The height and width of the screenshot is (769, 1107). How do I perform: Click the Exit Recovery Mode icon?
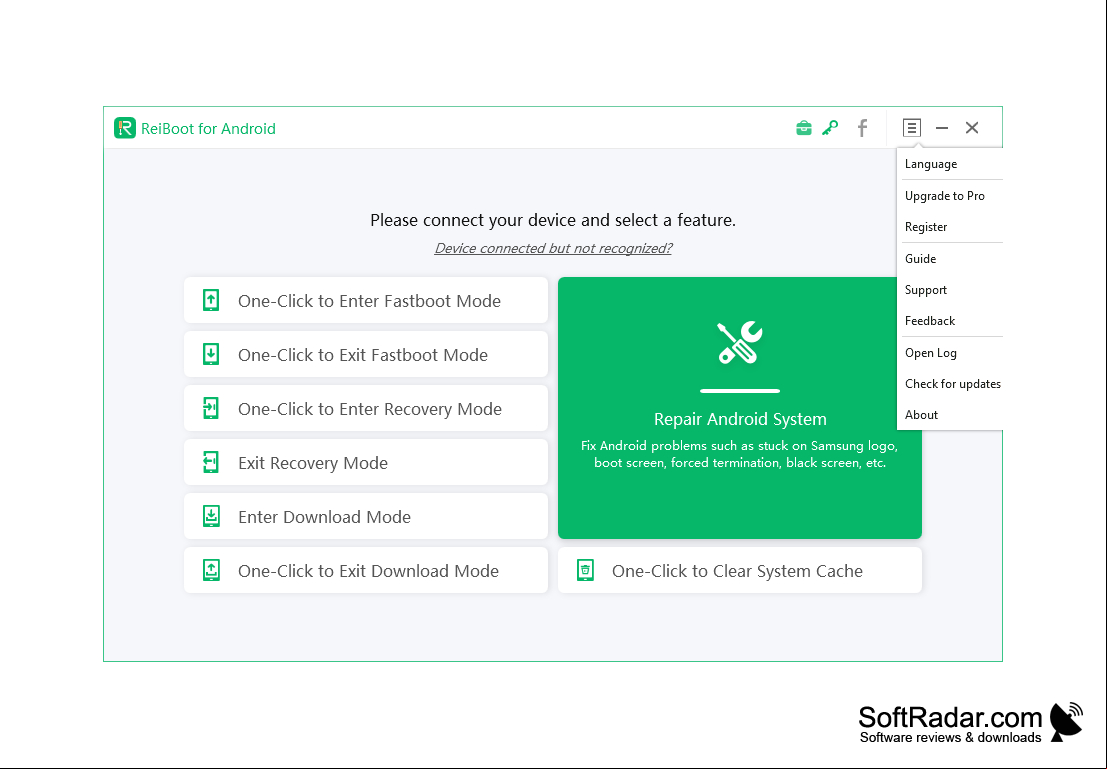tap(211, 462)
